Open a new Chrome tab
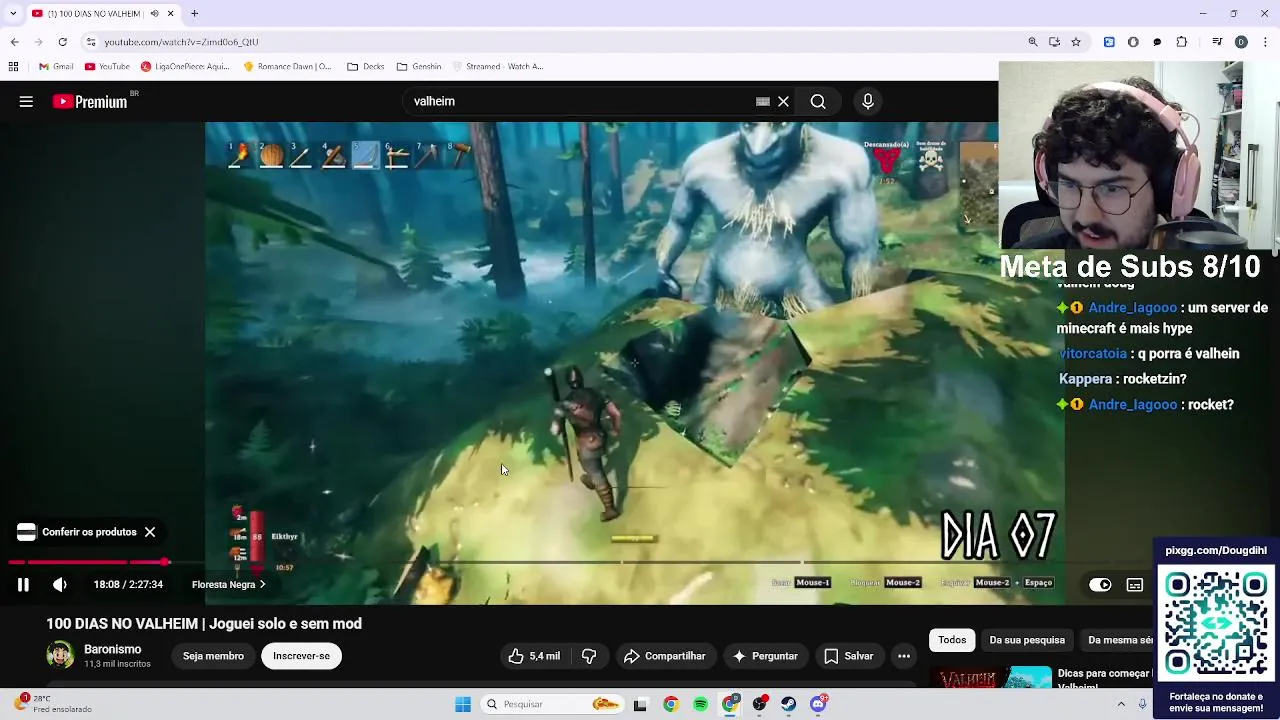 click(x=194, y=13)
